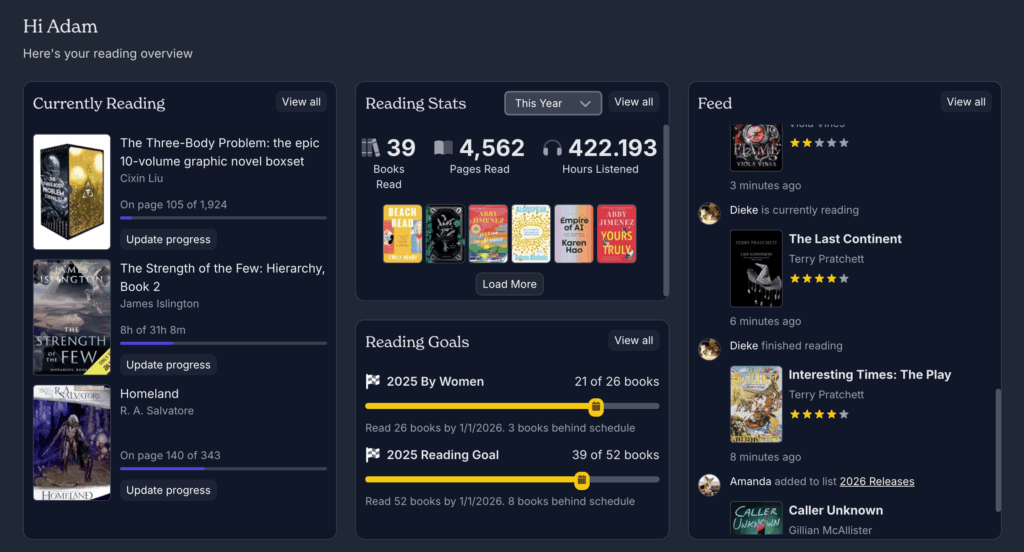Image resolution: width=1024 pixels, height=552 pixels.
Task: Update progress for Homeland
Action: click(168, 491)
